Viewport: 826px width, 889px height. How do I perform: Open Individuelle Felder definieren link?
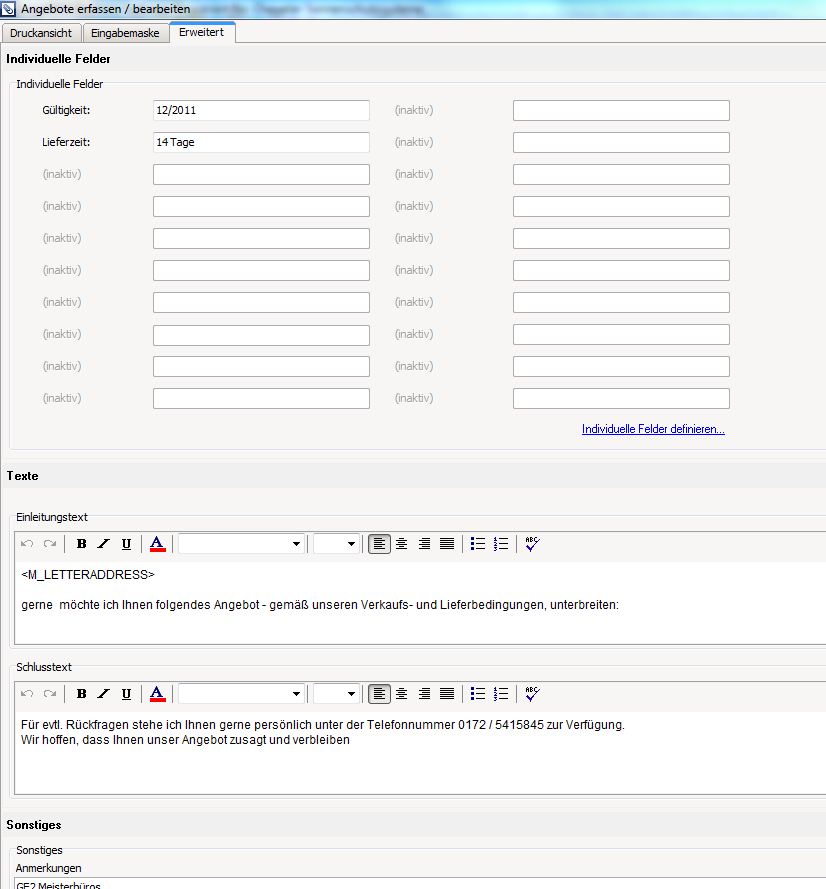point(653,429)
